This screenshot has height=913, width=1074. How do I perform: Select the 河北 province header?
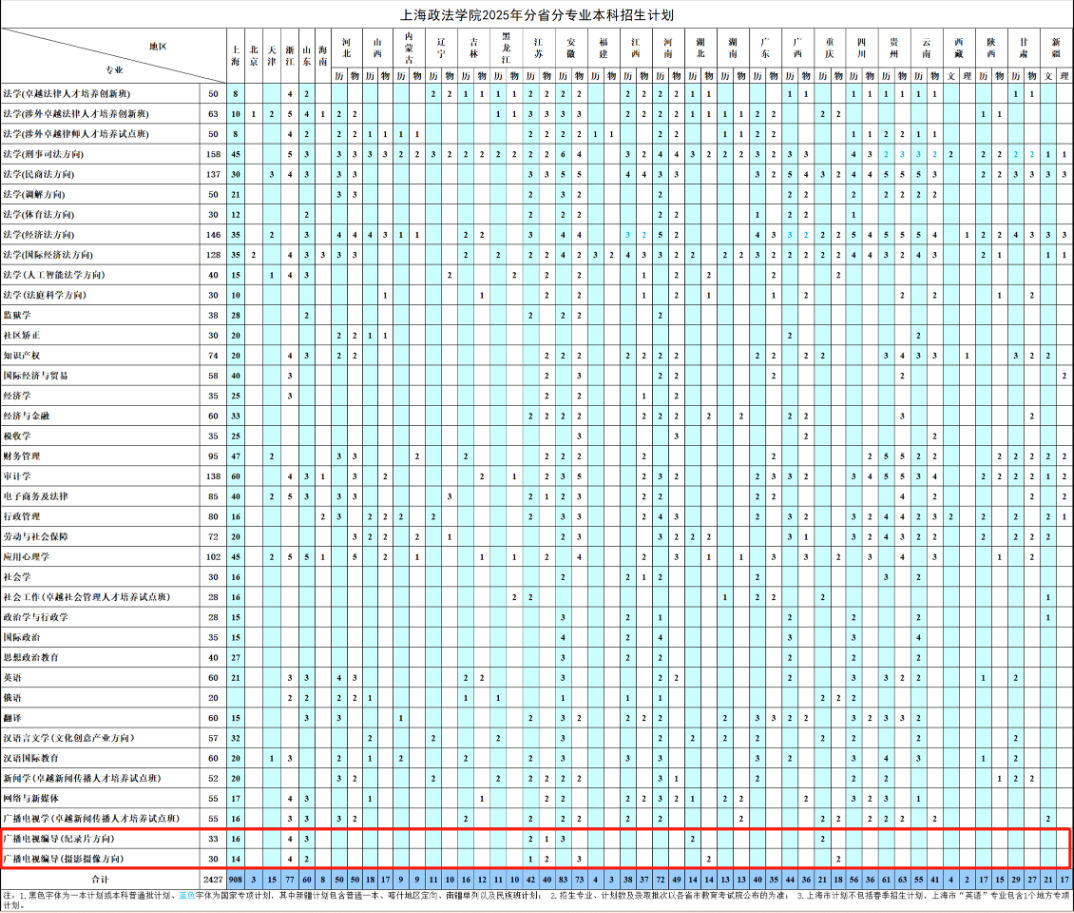[x=347, y=48]
